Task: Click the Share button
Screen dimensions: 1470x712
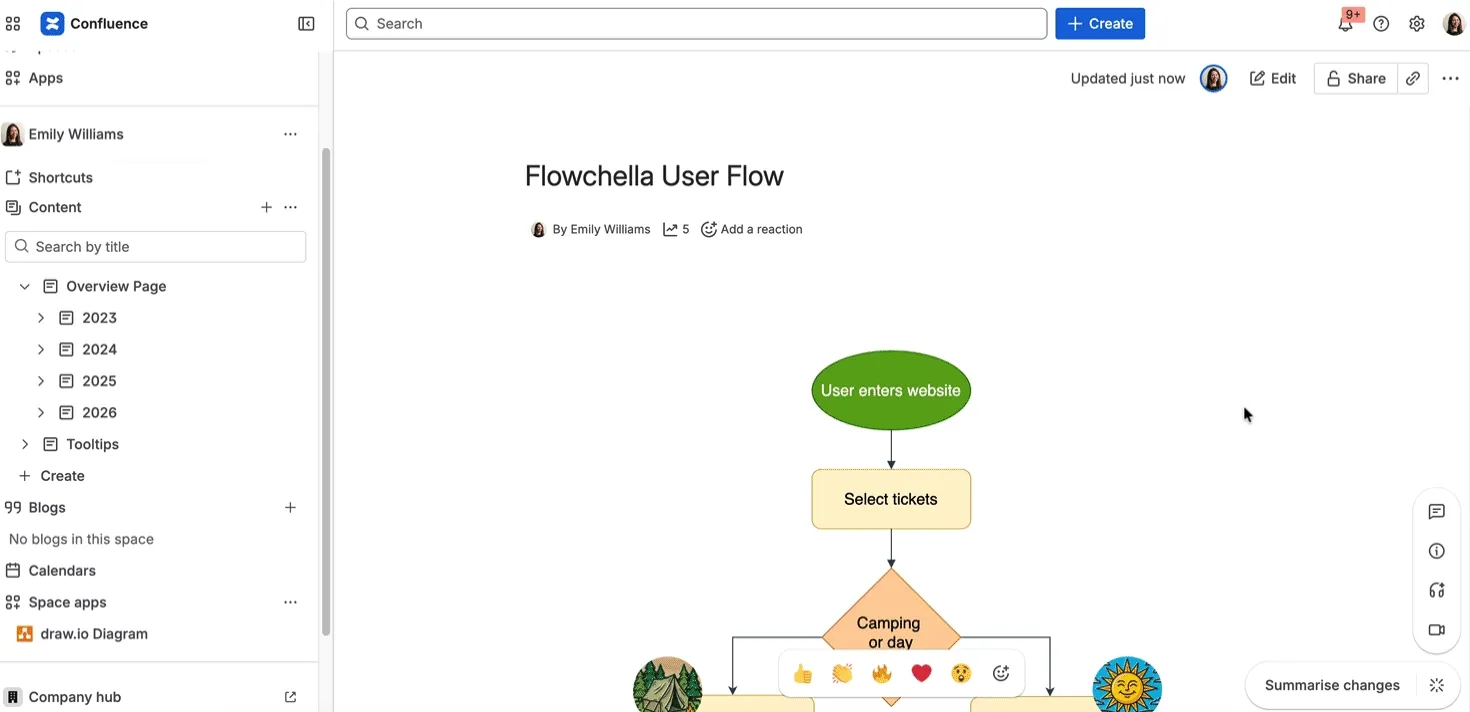Action: point(1356,79)
